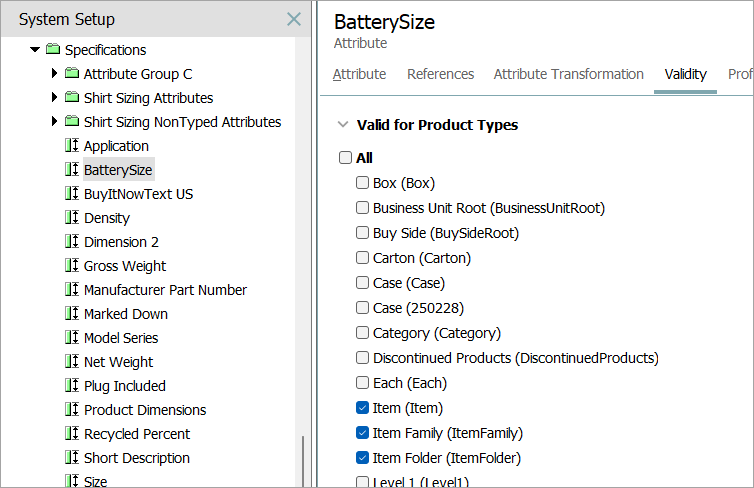Click the Dimension 2 attribute icon
754x488 pixels.
tap(72, 241)
